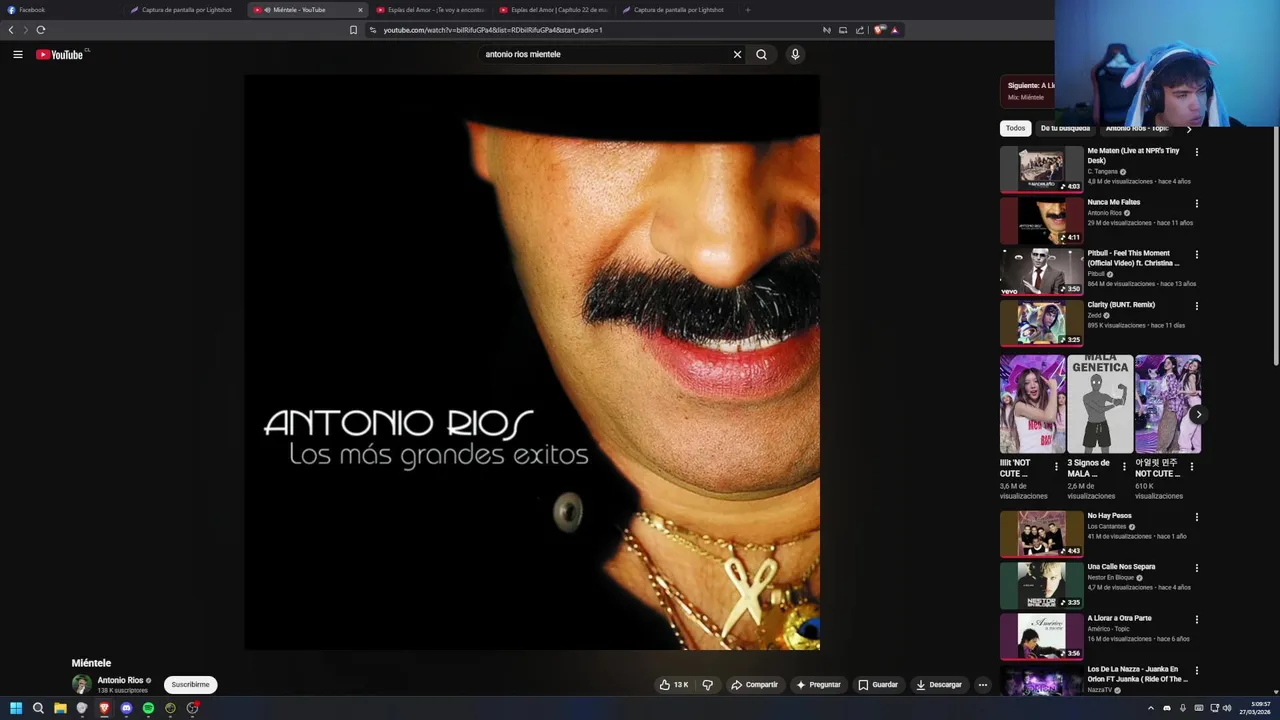This screenshot has height=720, width=1280.
Task: Play Me Maten Live at NPR thumbnail
Action: (1041, 169)
